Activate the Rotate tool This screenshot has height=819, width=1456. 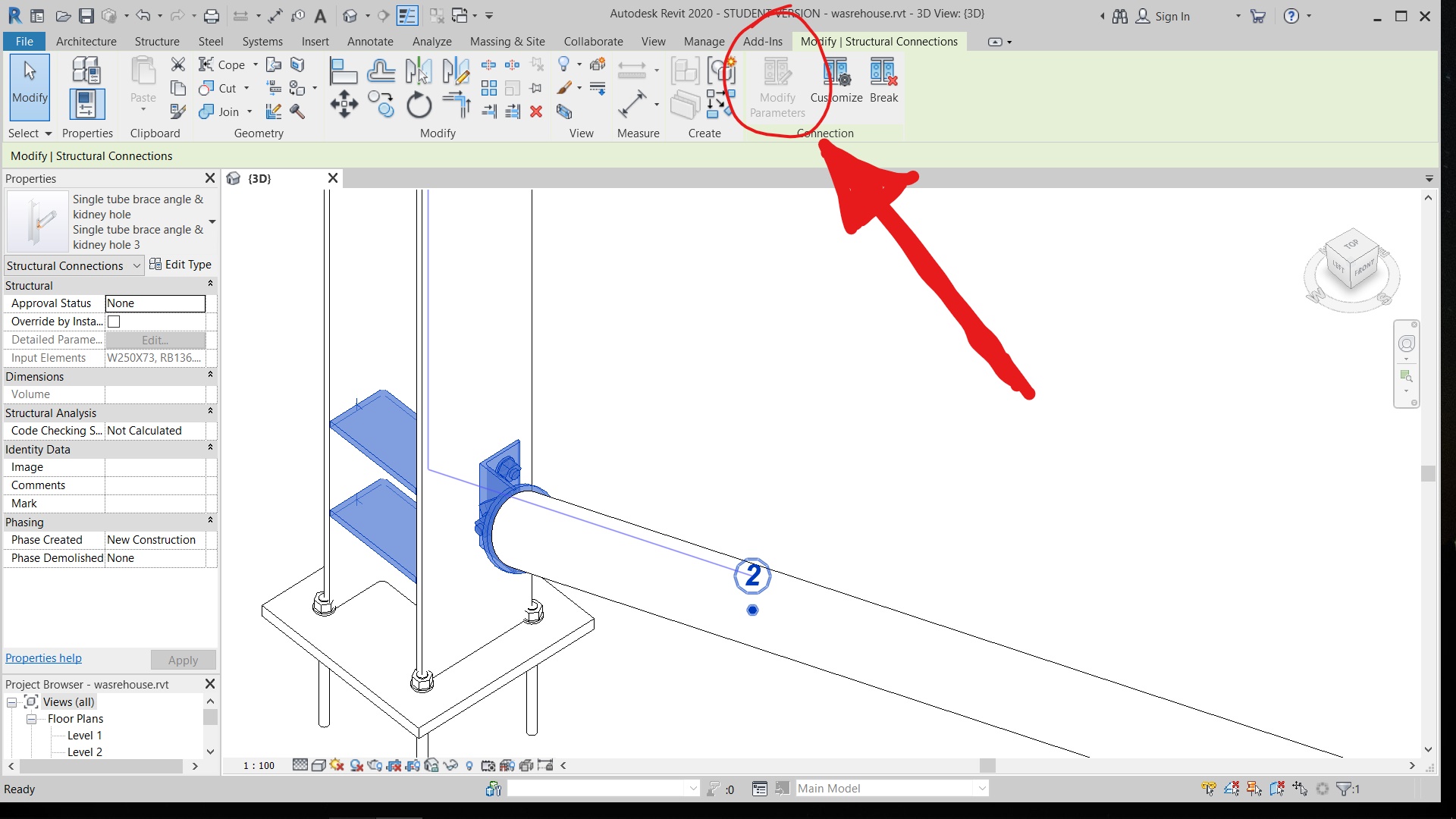pos(419,105)
